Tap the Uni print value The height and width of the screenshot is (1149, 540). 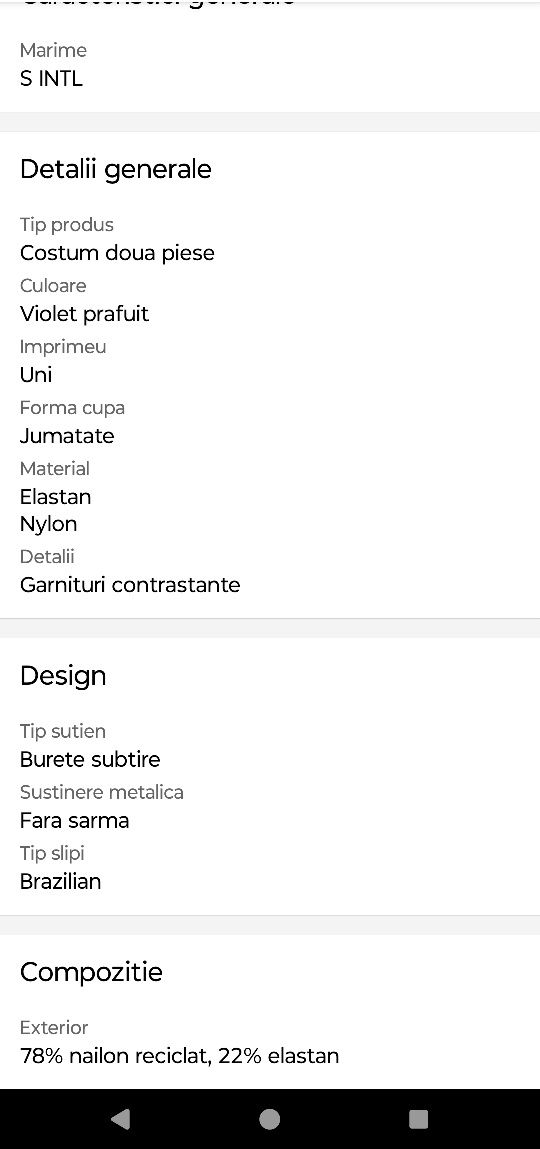click(x=36, y=374)
